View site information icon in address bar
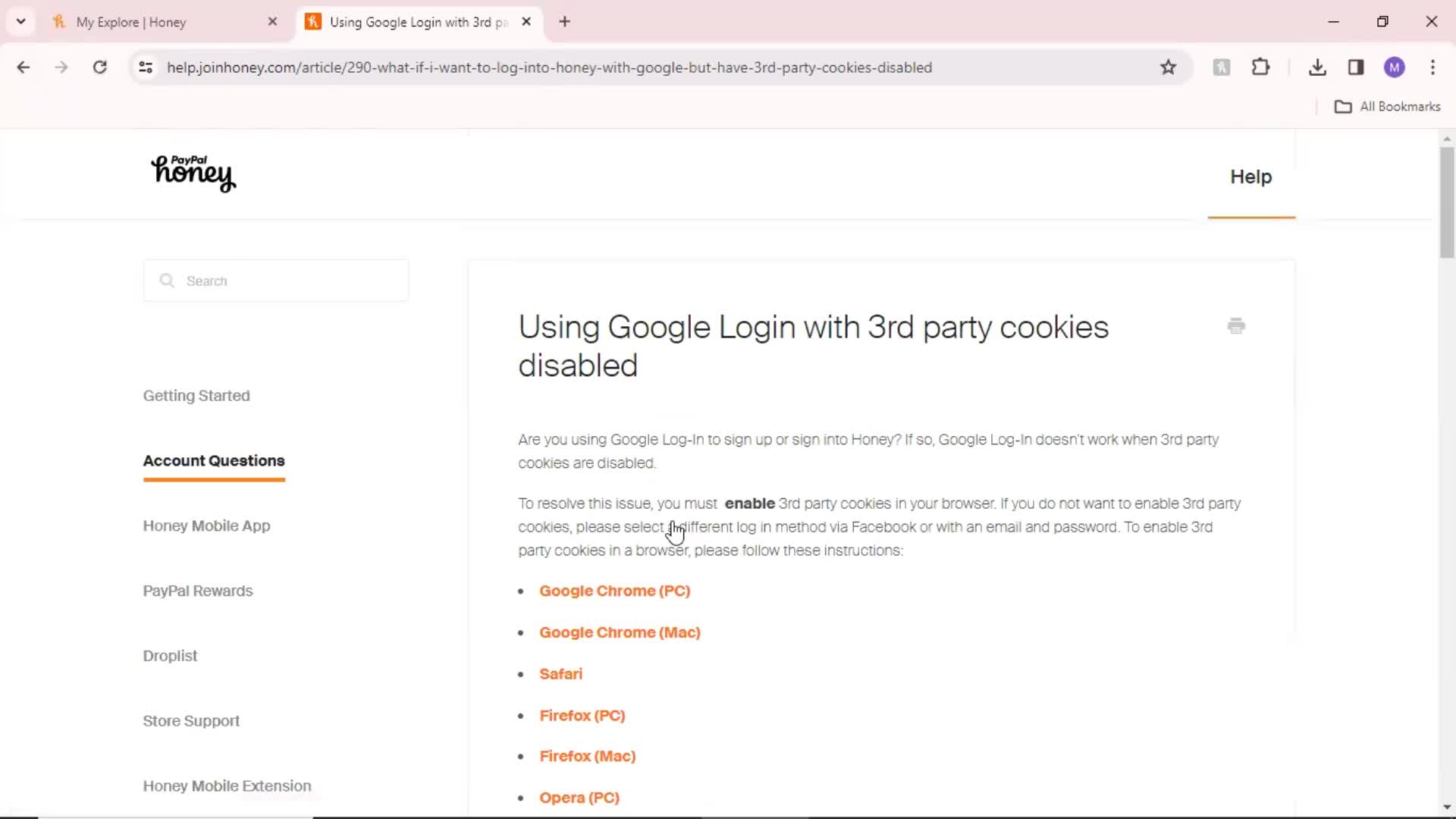This screenshot has height=819, width=1456. (146, 67)
